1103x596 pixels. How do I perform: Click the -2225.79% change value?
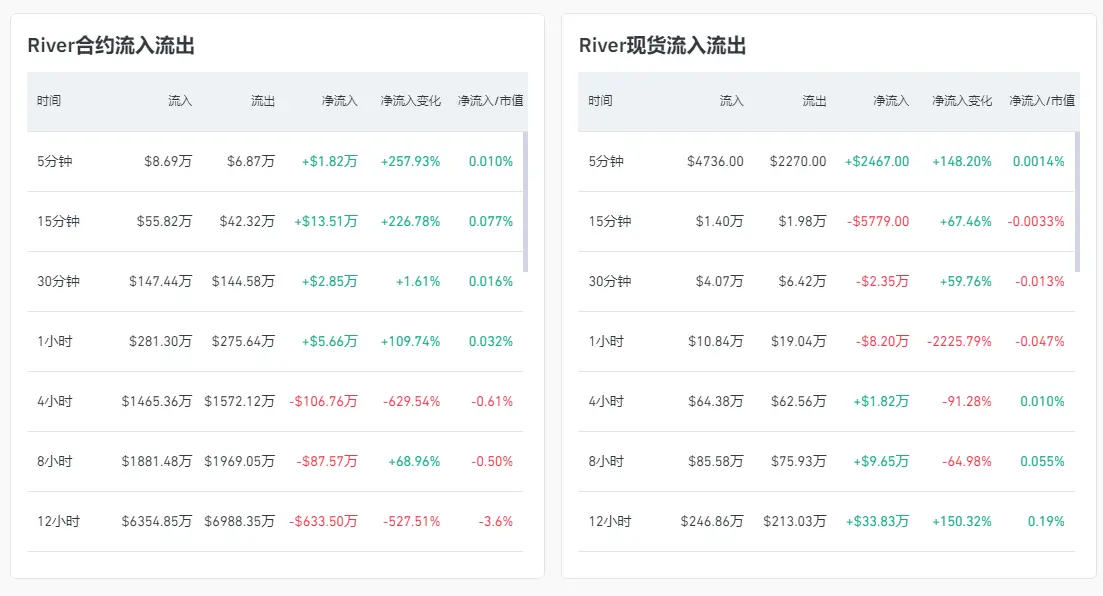959,341
